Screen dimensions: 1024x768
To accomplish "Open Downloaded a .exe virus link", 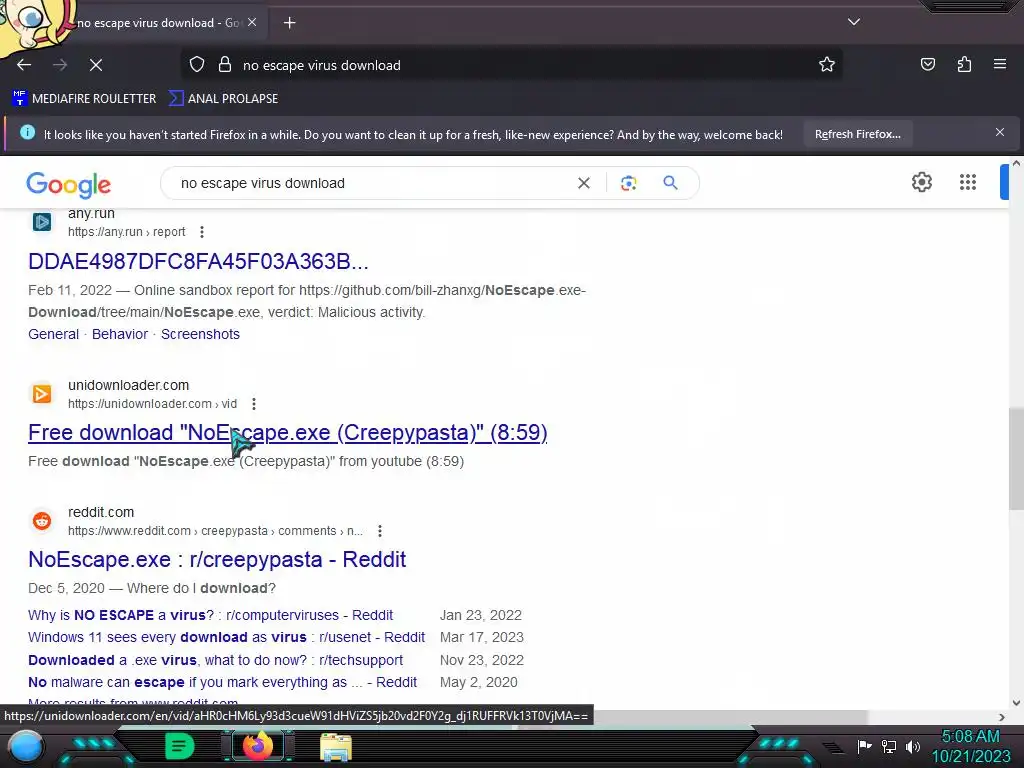I will (x=216, y=660).
